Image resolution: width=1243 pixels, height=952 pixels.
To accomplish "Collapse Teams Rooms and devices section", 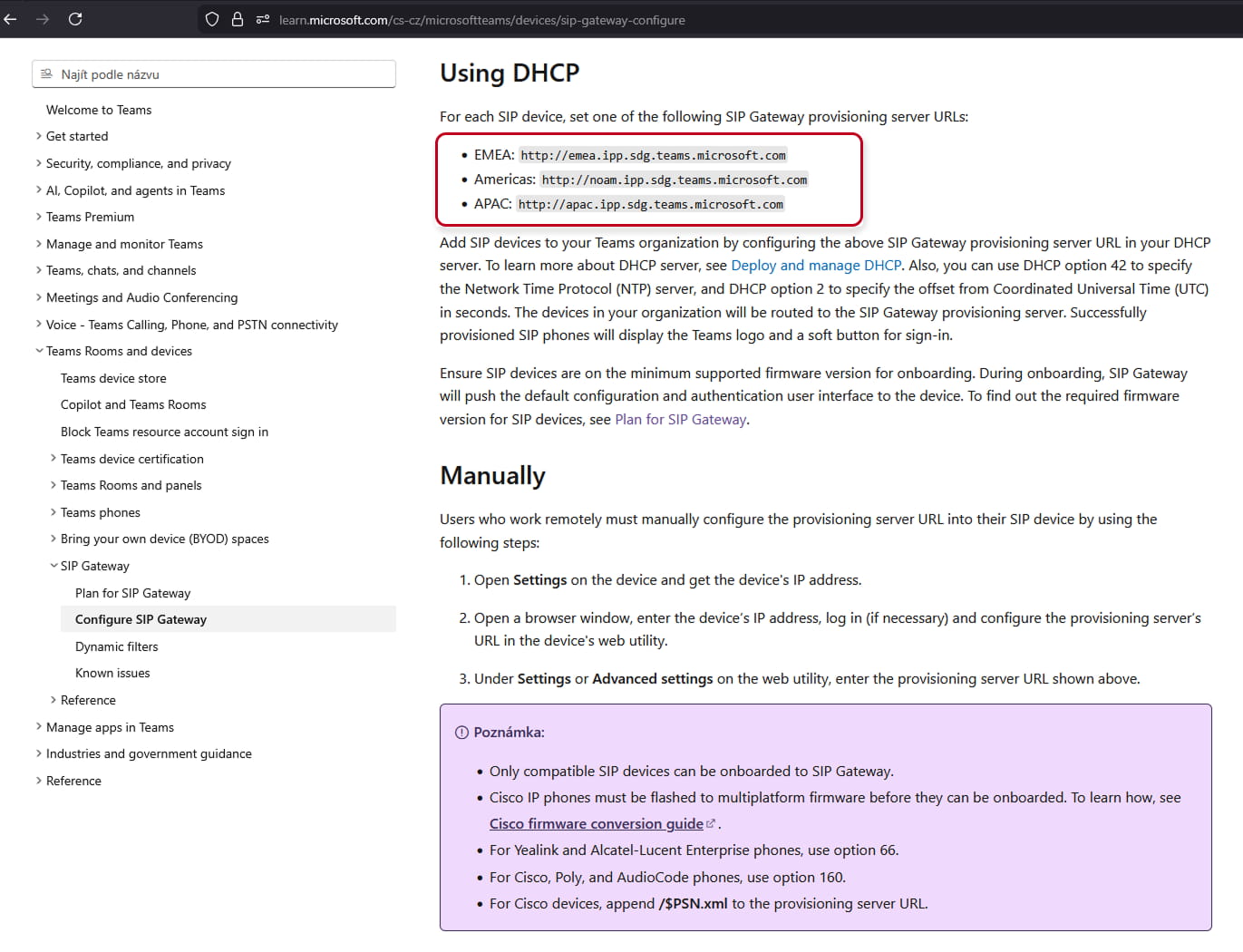I will pyautogui.click(x=119, y=351).
